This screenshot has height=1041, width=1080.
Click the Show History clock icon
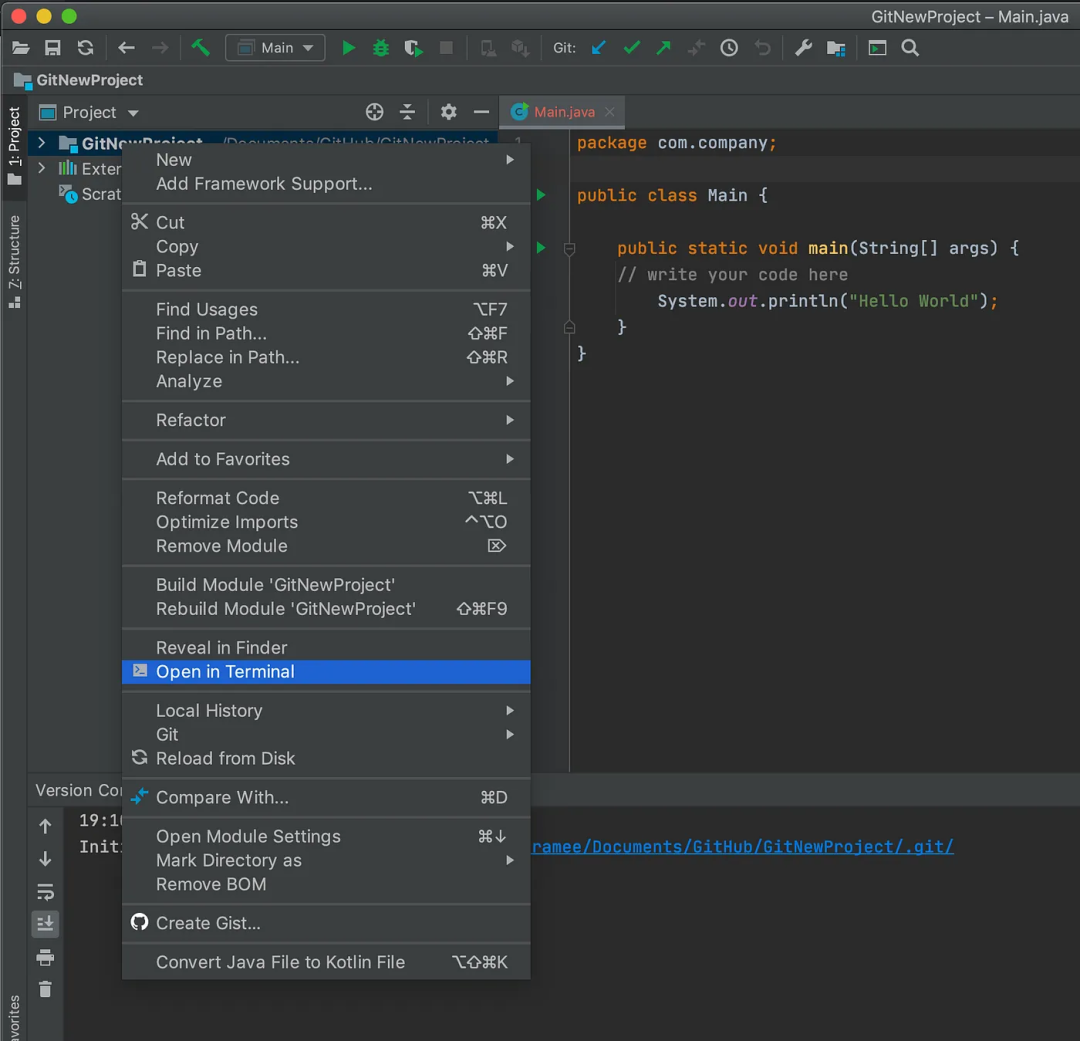pyautogui.click(x=729, y=48)
